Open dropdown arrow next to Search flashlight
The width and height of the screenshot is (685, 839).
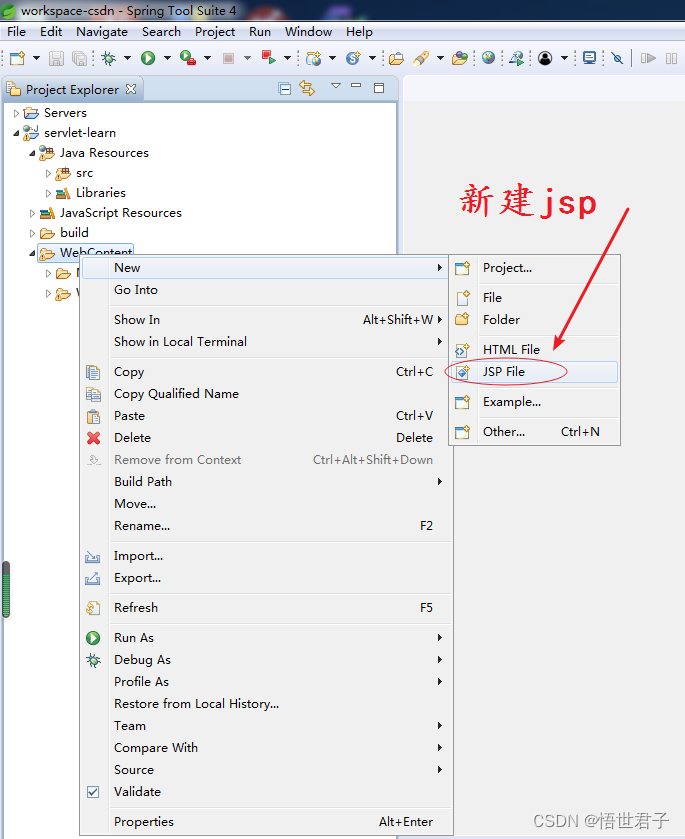(440, 58)
